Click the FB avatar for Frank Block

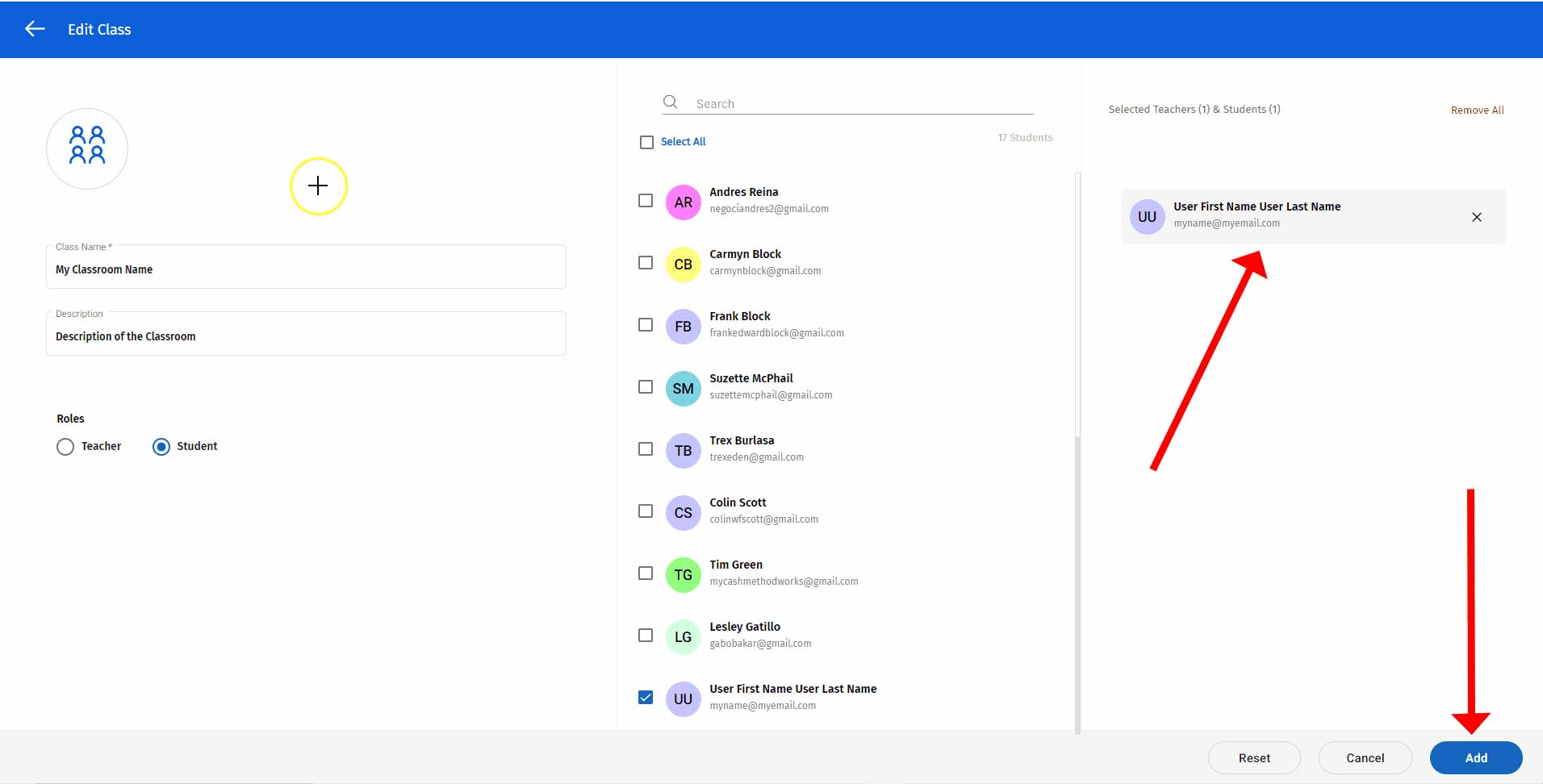[683, 326]
